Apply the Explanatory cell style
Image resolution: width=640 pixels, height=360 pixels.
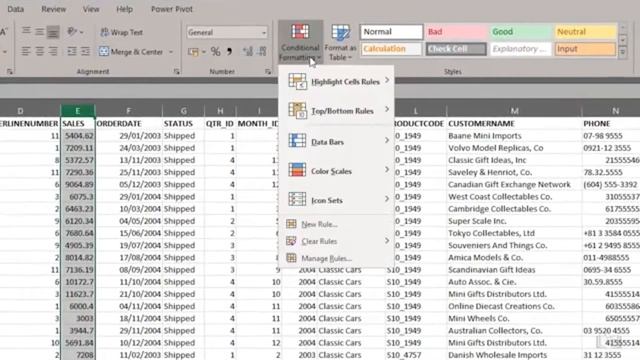521,49
